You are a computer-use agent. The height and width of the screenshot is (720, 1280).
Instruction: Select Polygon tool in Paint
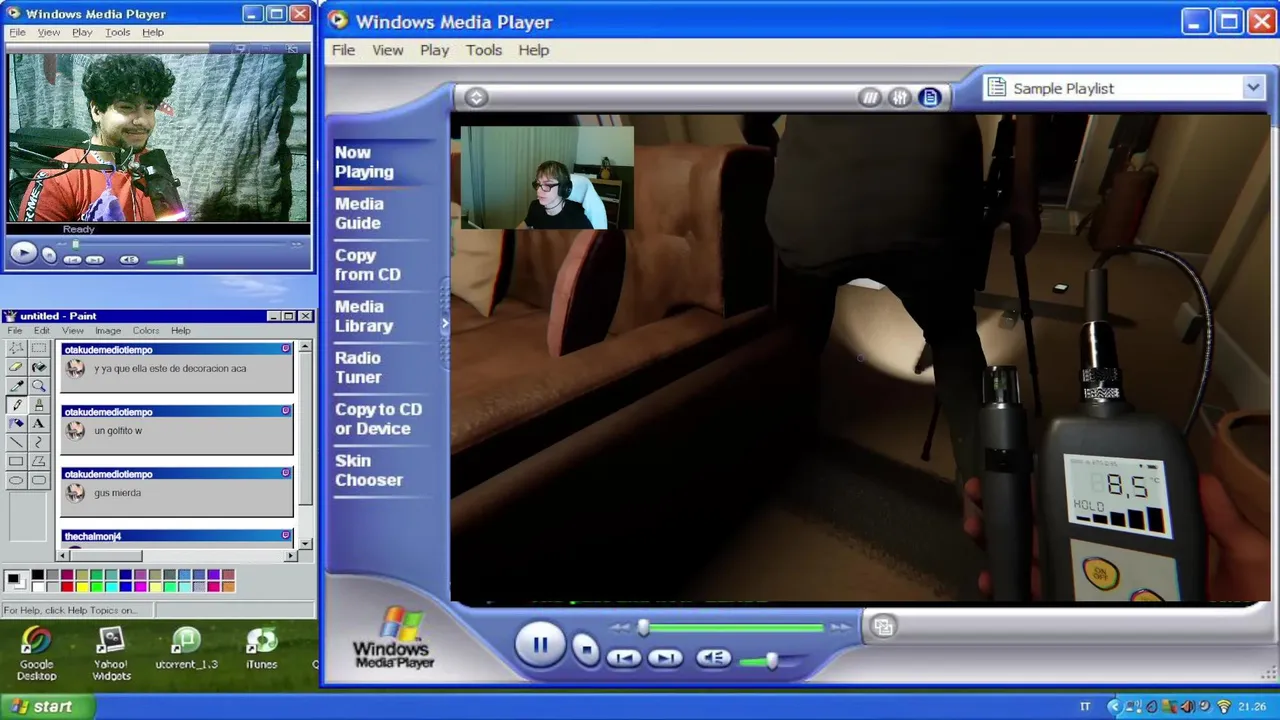coord(38,462)
